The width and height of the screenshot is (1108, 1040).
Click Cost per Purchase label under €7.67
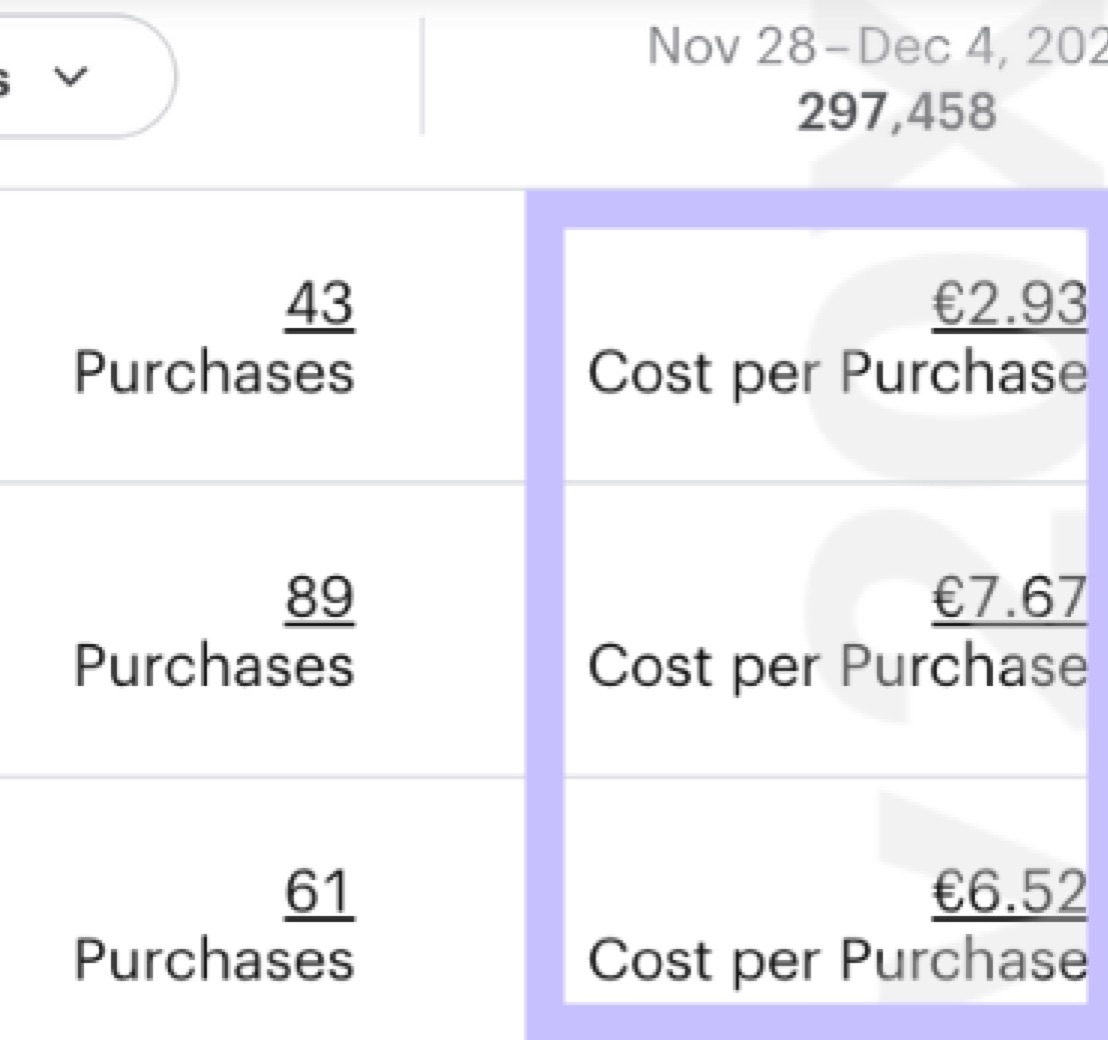pyautogui.click(x=836, y=667)
